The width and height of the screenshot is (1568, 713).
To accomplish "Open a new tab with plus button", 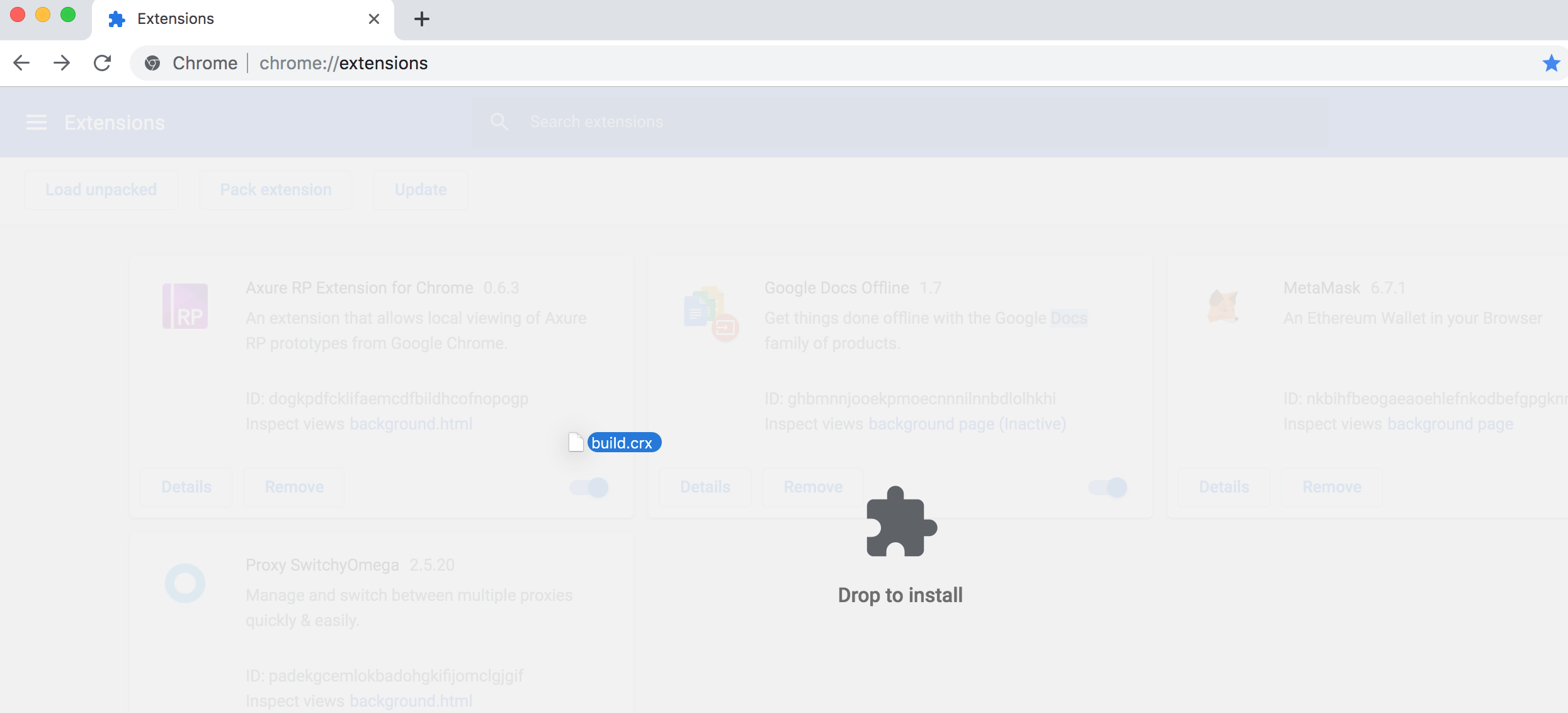I will click(421, 19).
